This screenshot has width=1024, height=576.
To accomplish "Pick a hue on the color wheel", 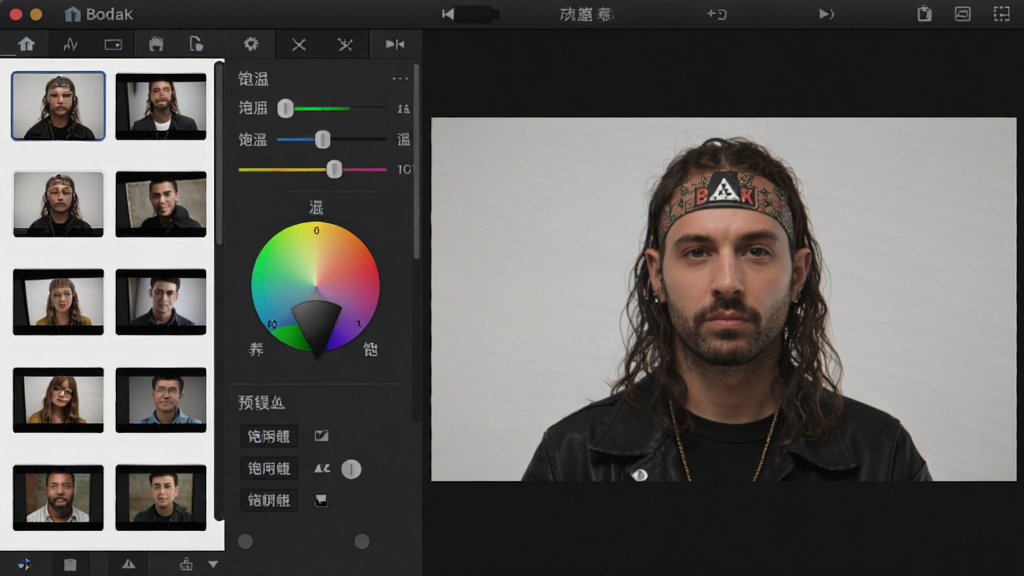I will click(315, 286).
